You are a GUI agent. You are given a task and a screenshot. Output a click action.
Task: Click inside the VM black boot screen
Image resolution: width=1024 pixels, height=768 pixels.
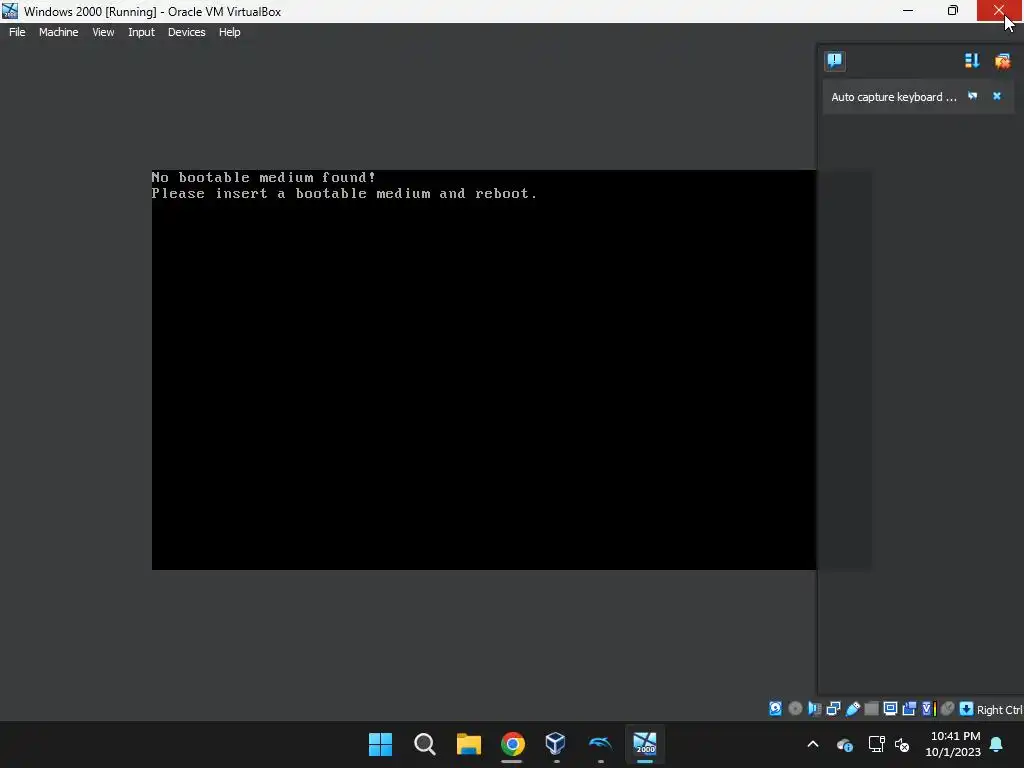point(483,370)
